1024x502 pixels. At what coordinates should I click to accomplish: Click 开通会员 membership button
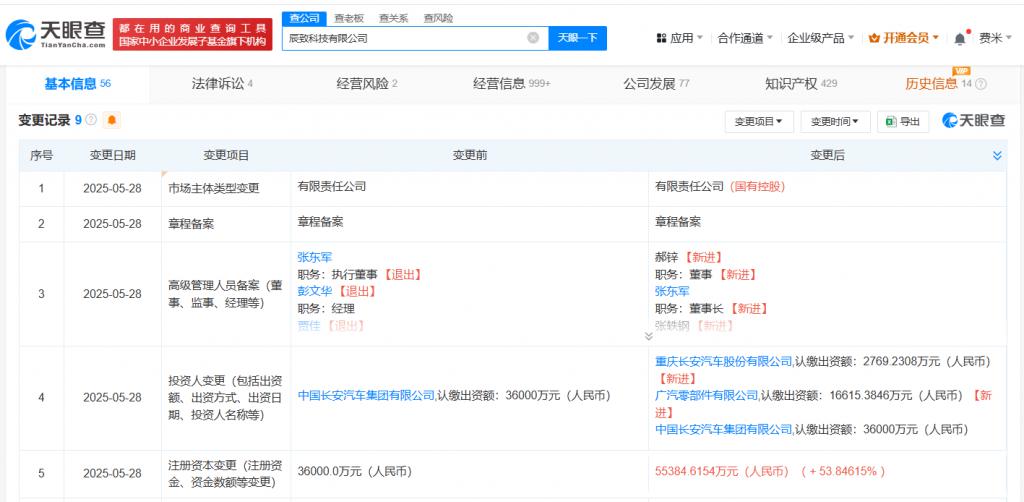click(904, 38)
